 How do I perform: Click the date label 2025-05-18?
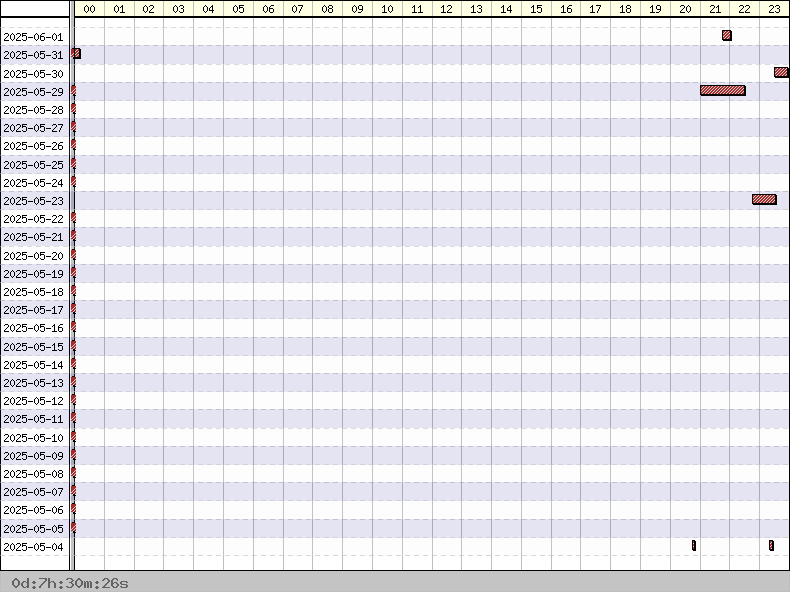(33, 293)
